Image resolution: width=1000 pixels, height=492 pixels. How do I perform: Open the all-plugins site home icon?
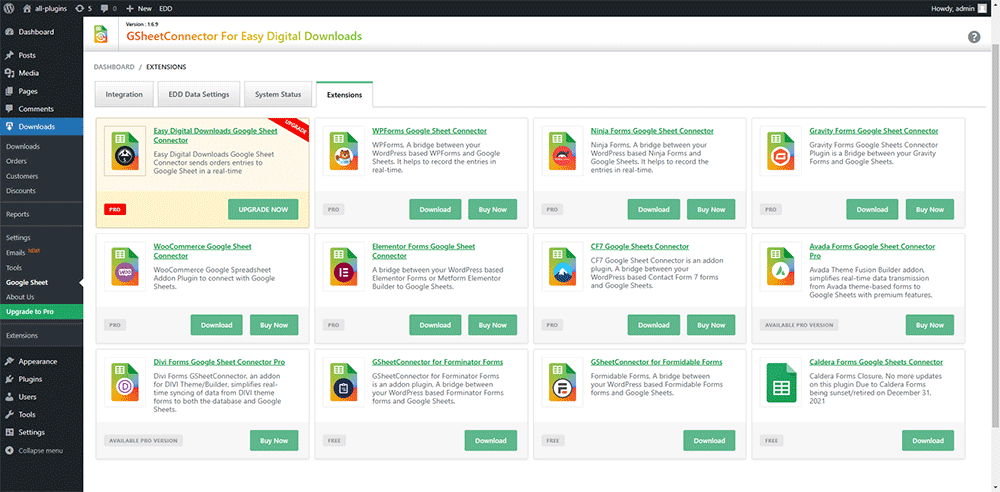[x=27, y=9]
